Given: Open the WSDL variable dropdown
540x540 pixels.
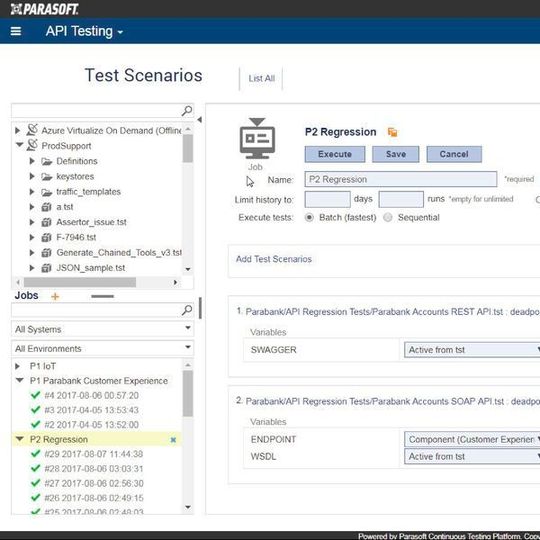Looking at the screenshot, I should [x=472, y=457].
